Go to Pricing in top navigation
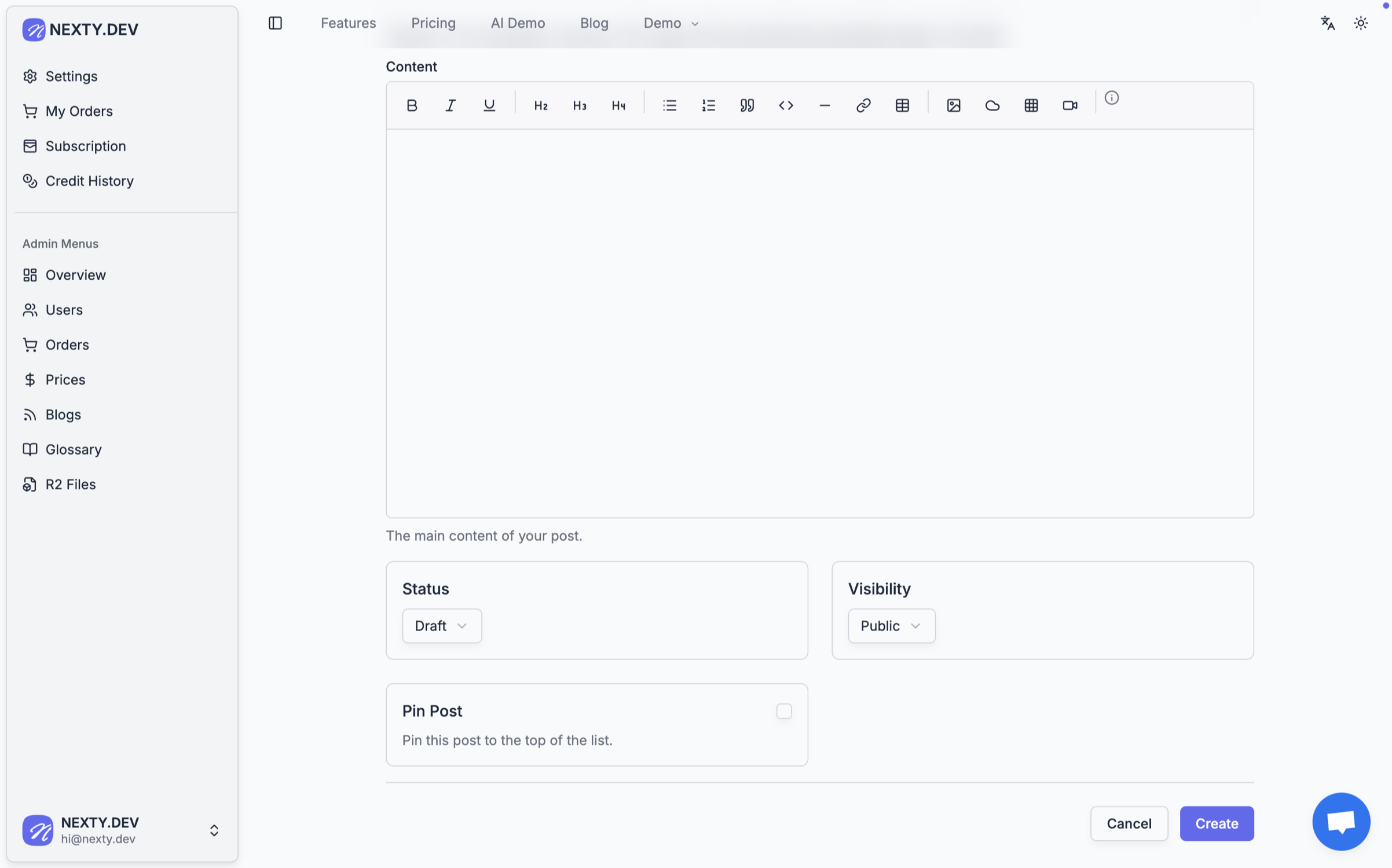Screen dimensions: 1392x868 click(x=433, y=23)
